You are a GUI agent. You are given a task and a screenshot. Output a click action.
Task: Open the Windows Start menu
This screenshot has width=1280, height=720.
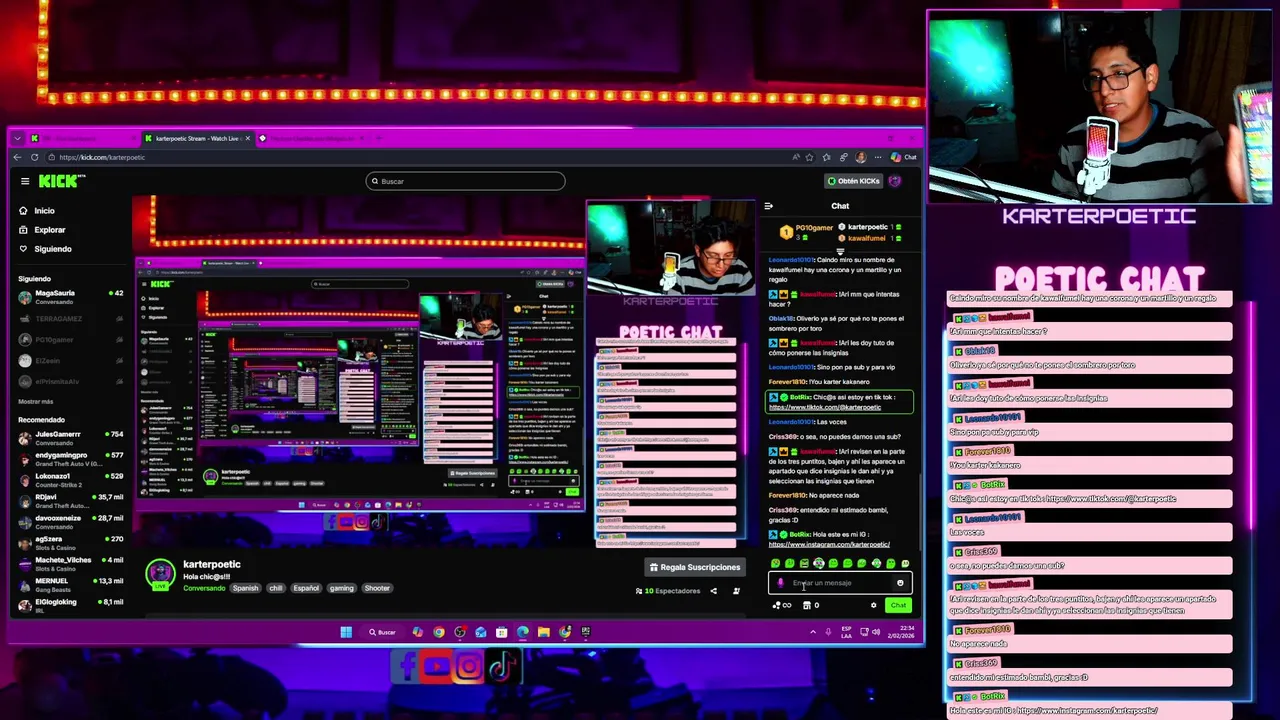pos(346,632)
